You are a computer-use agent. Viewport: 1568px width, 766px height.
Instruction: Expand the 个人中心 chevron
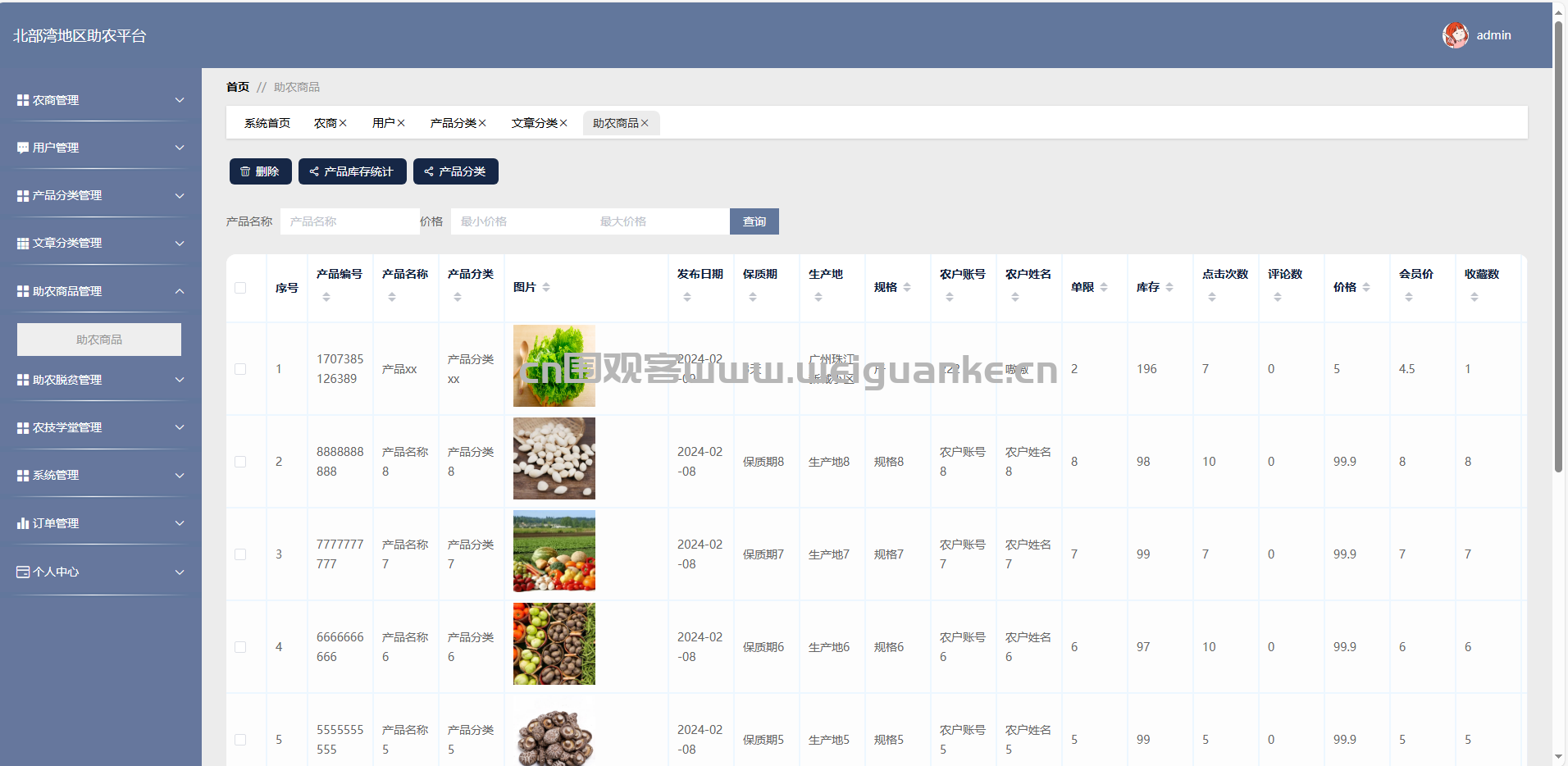[180, 572]
